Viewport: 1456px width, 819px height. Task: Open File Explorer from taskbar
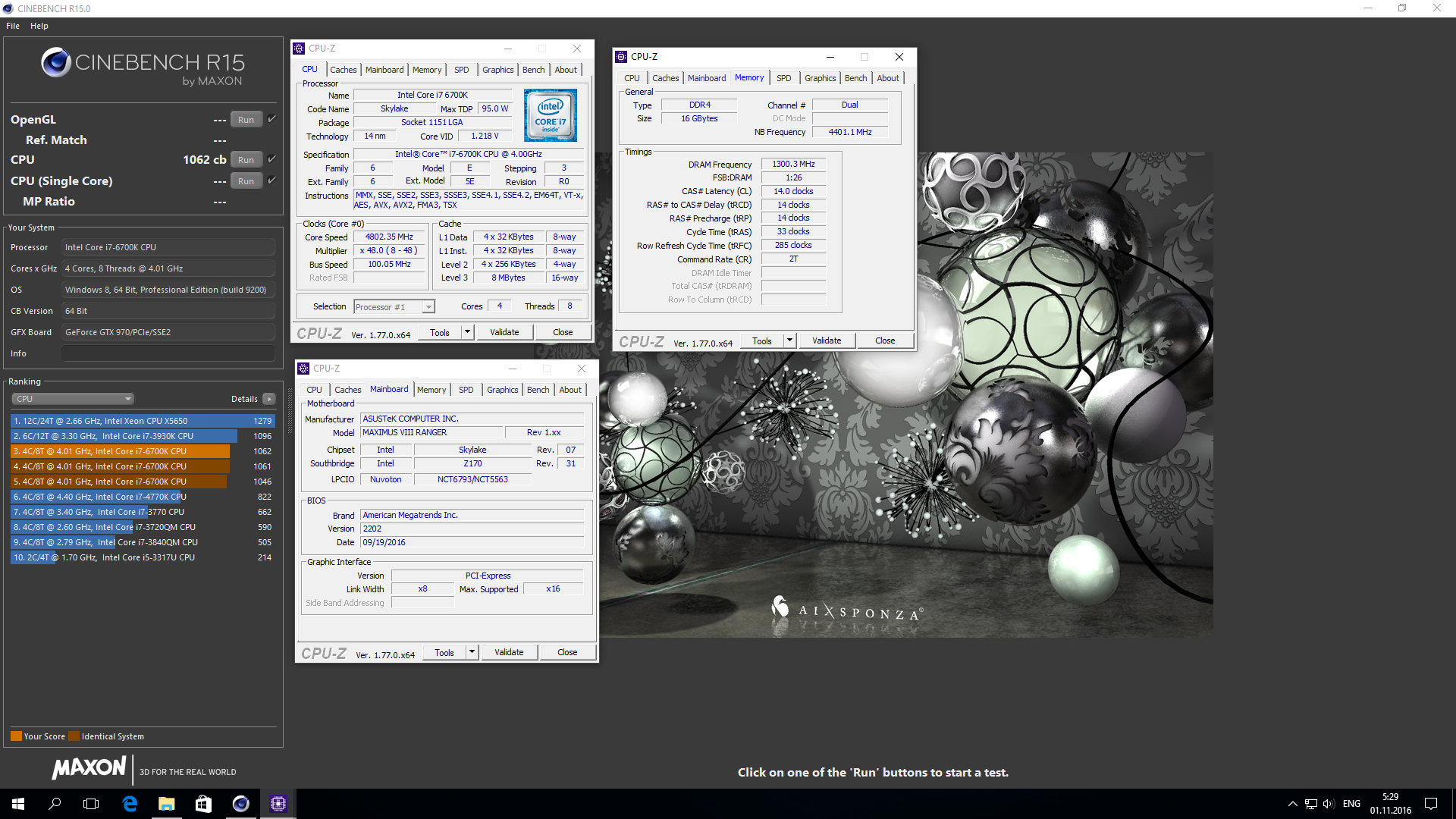[166, 804]
